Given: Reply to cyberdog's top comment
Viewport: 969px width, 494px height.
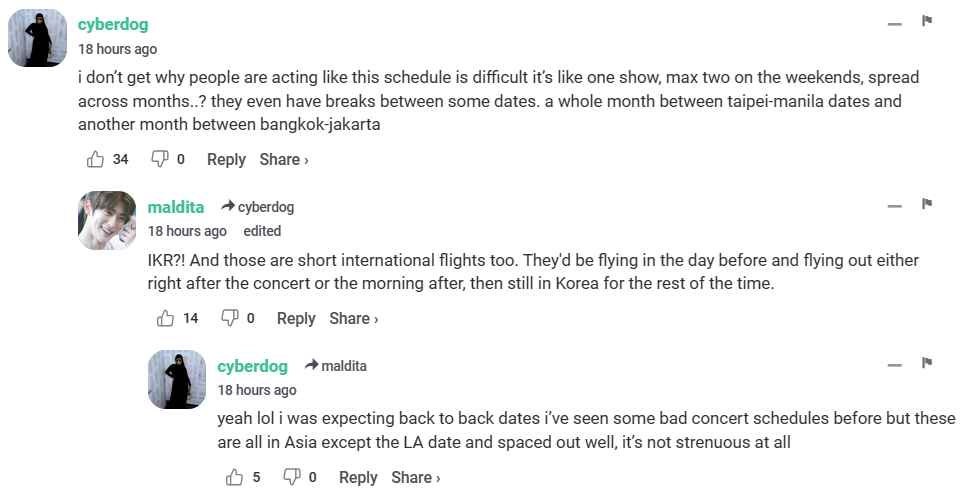Looking at the screenshot, I should 226,159.
